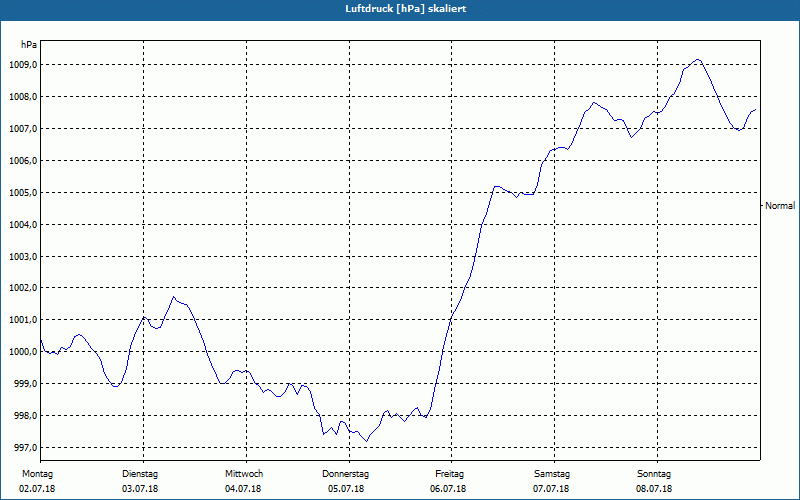This screenshot has height=500, width=800.
Task: Click the date 05.07.18
Action: 346,489
